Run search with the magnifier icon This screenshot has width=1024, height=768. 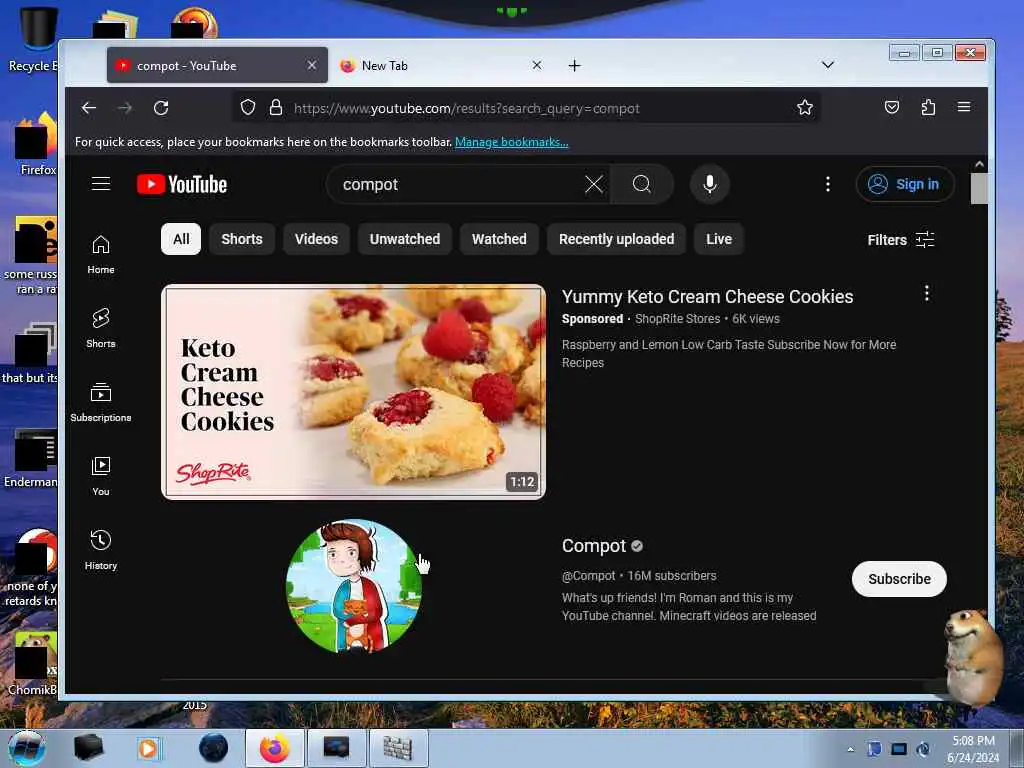pyautogui.click(x=642, y=185)
